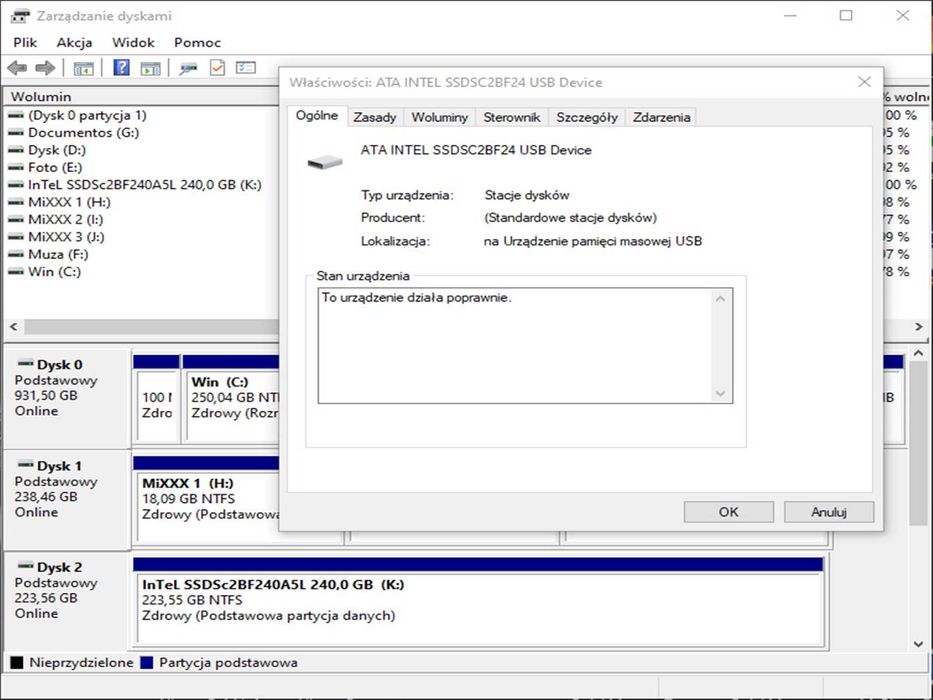This screenshot has height=700, width=933.
Task: Click the device status box scroll down arrow
Action: (720, 393)
